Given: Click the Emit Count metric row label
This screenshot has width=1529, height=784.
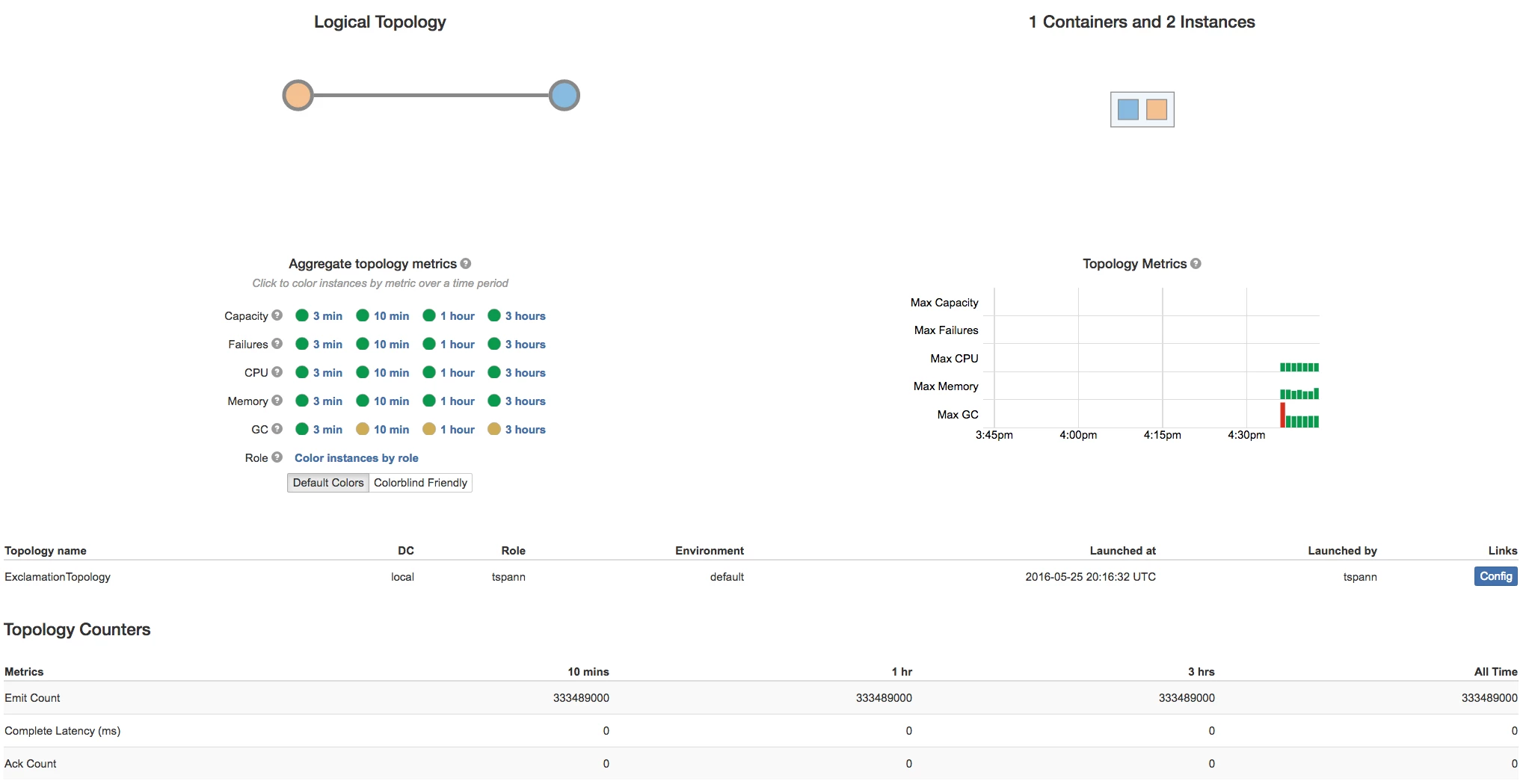Looking at the screenshot, I should tap(32, 698).
